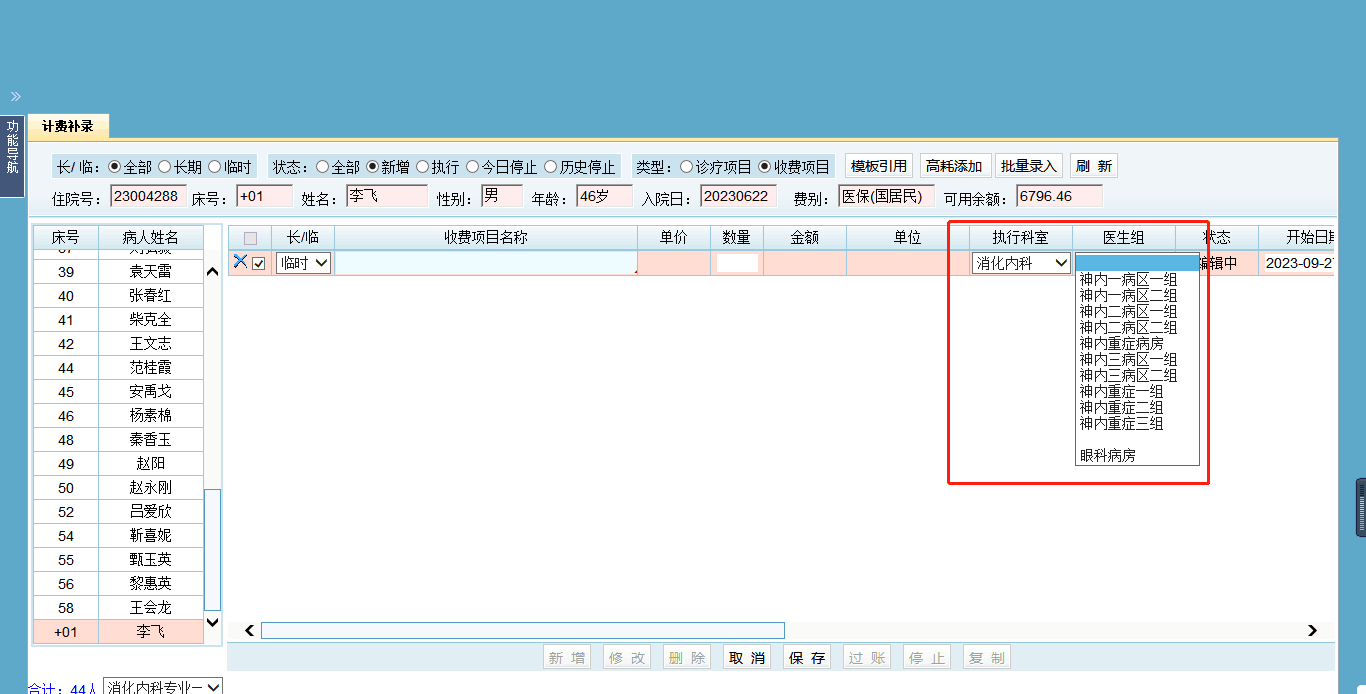
Task: Click the 高耗添加 button
Action: click(x=954, y=166)
